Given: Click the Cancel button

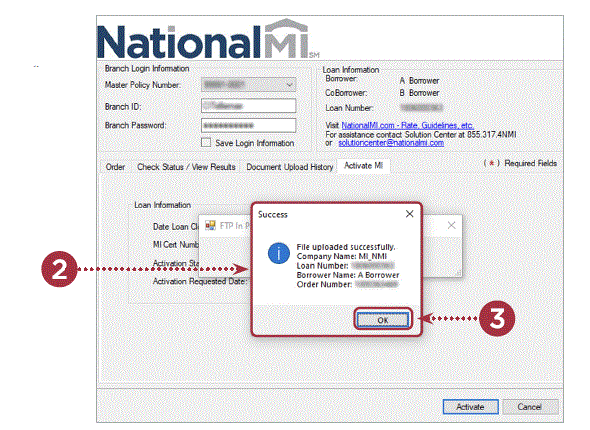Looking at the screenshot, I should pyautogui.click(x=530, y=407).
